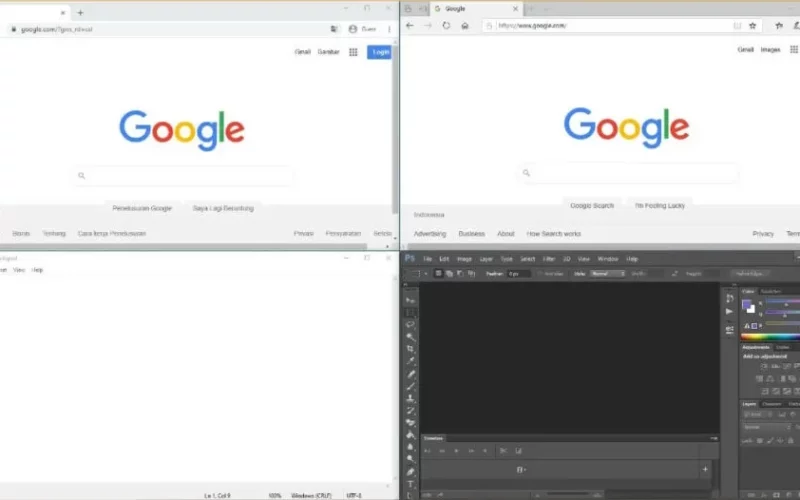
Task: Click the favorites star in Edge address bar
Action: coord(753,26)
